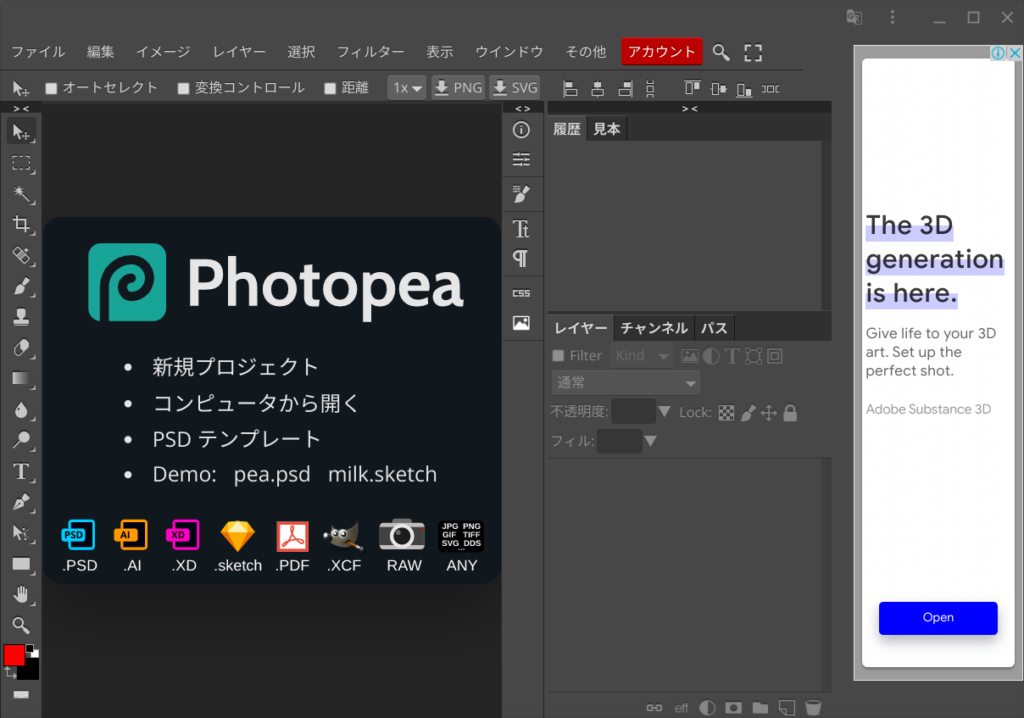Open the 通常 blend mode dropdown
The height and width of the screenshot is (718, 1024).
click(626, 383)
